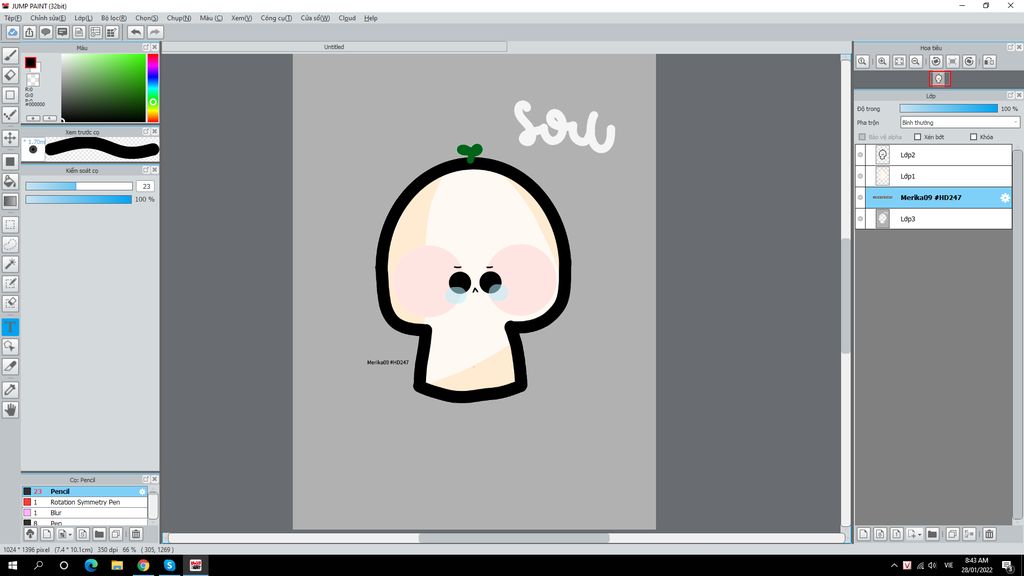Select the Lớp2 layer row

click(x=934, y=155)
